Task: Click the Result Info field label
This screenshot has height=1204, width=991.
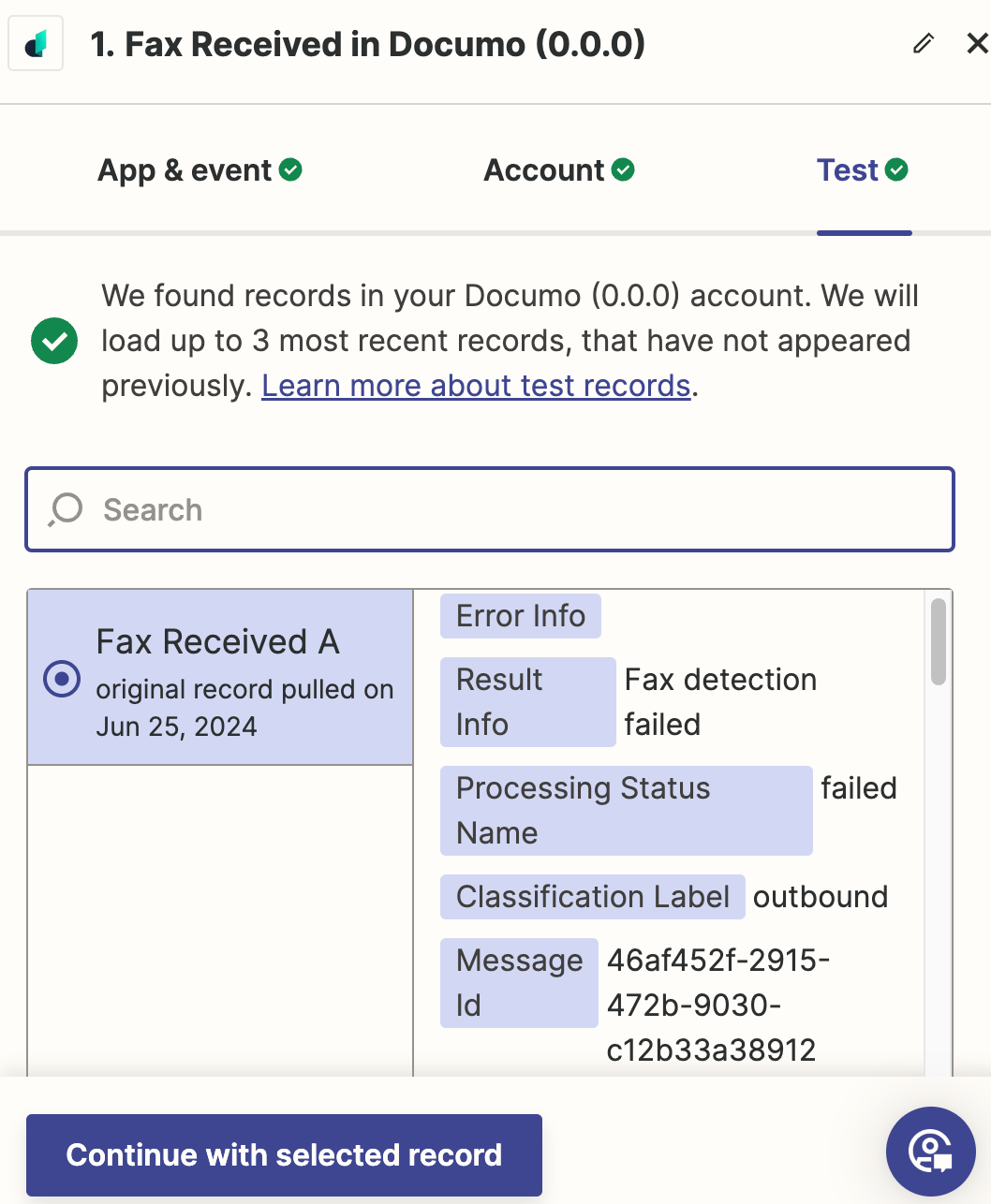Action: point(528,702)
